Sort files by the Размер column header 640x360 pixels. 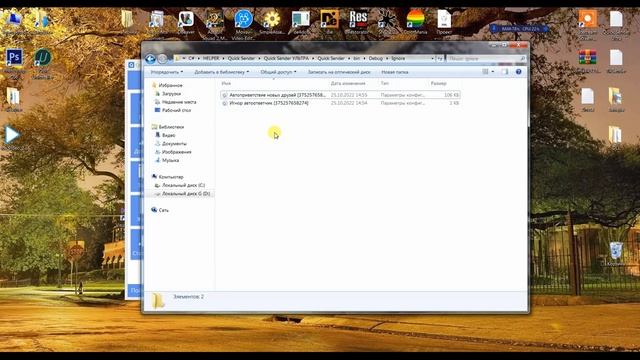click(438, 83)
